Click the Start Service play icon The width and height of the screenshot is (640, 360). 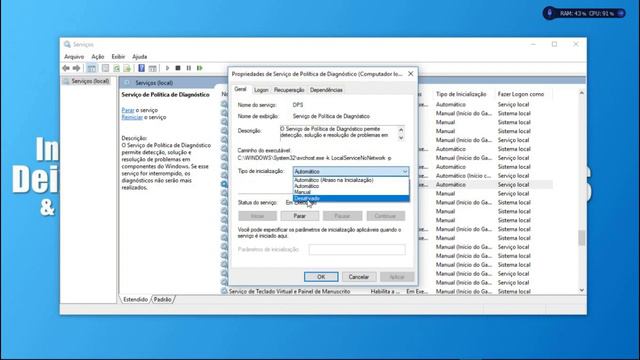pyautogui.click(x=167, y=68)
